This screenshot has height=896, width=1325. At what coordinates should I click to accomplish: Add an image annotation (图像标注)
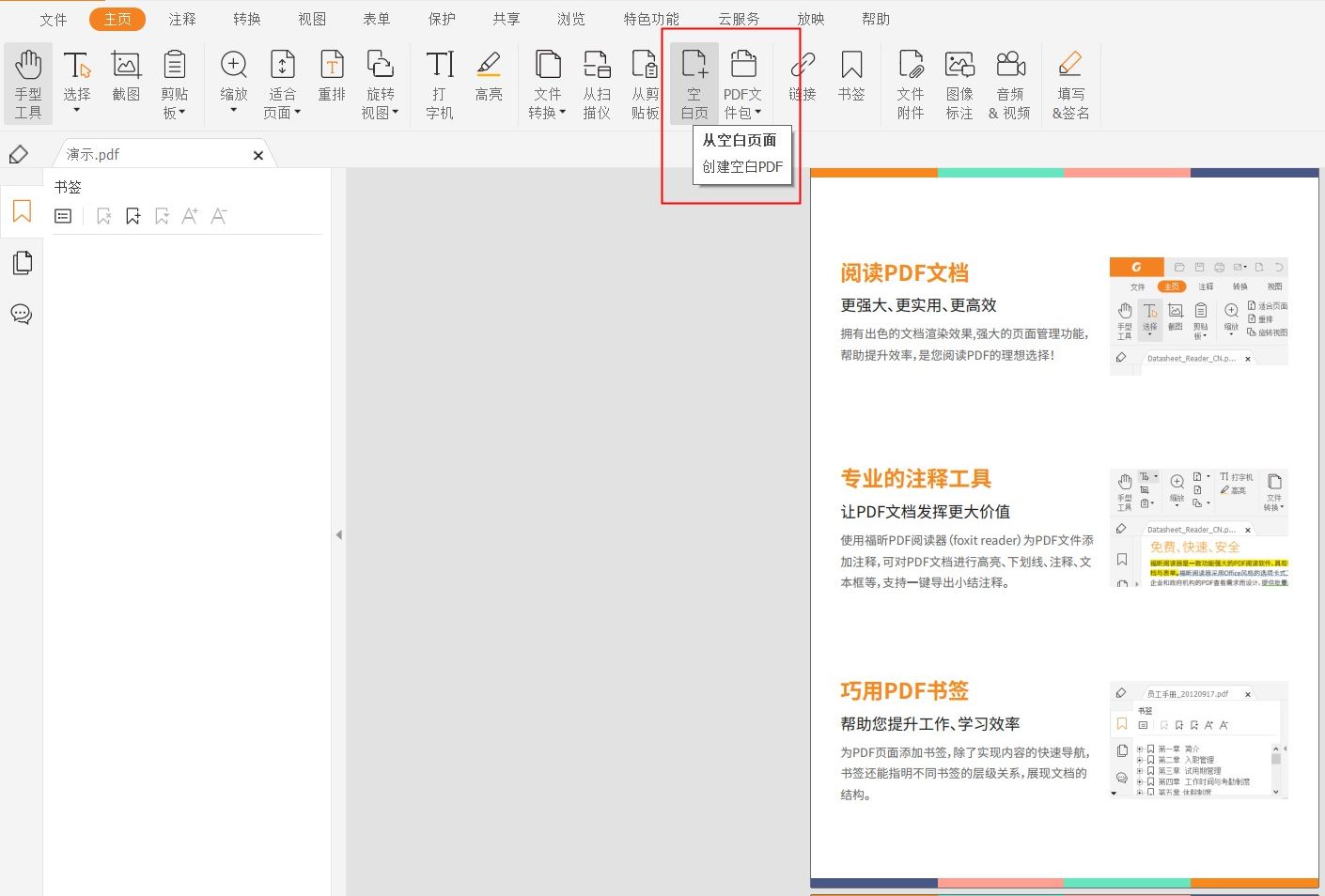pyautogui.click(x=959, y=83)
